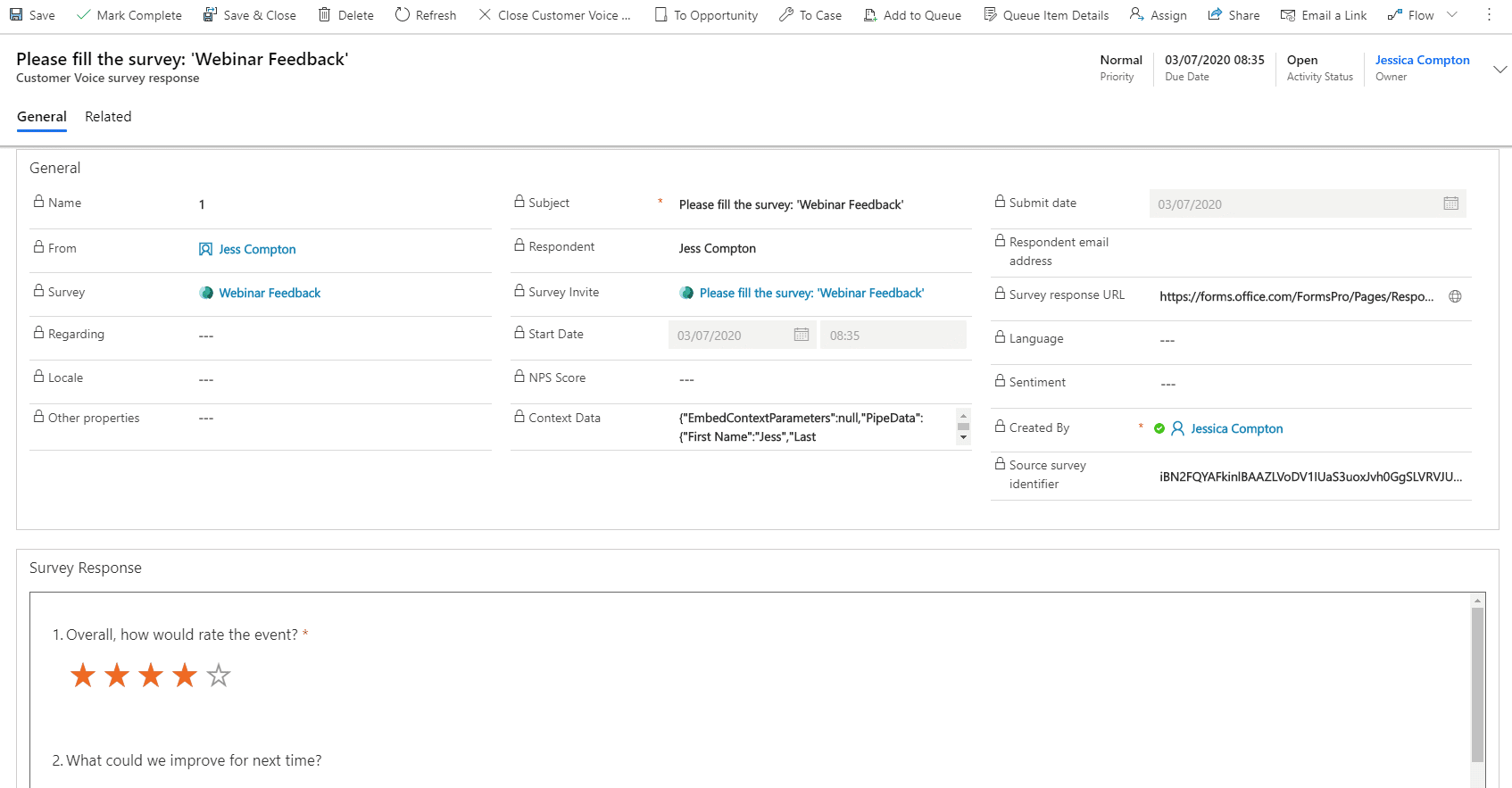Click the Share icon in command bar

[x=1215, y=15]
